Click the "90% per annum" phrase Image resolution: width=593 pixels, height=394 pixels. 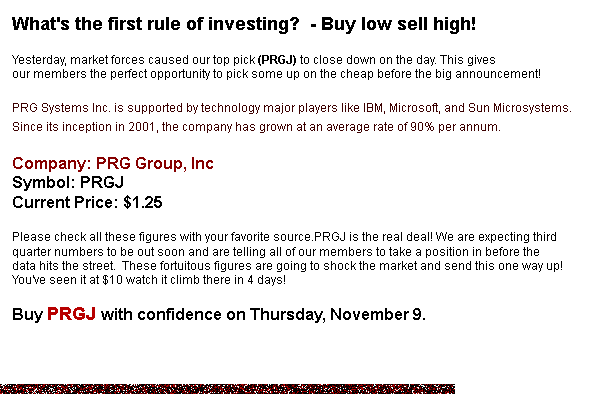pos(454,127)
